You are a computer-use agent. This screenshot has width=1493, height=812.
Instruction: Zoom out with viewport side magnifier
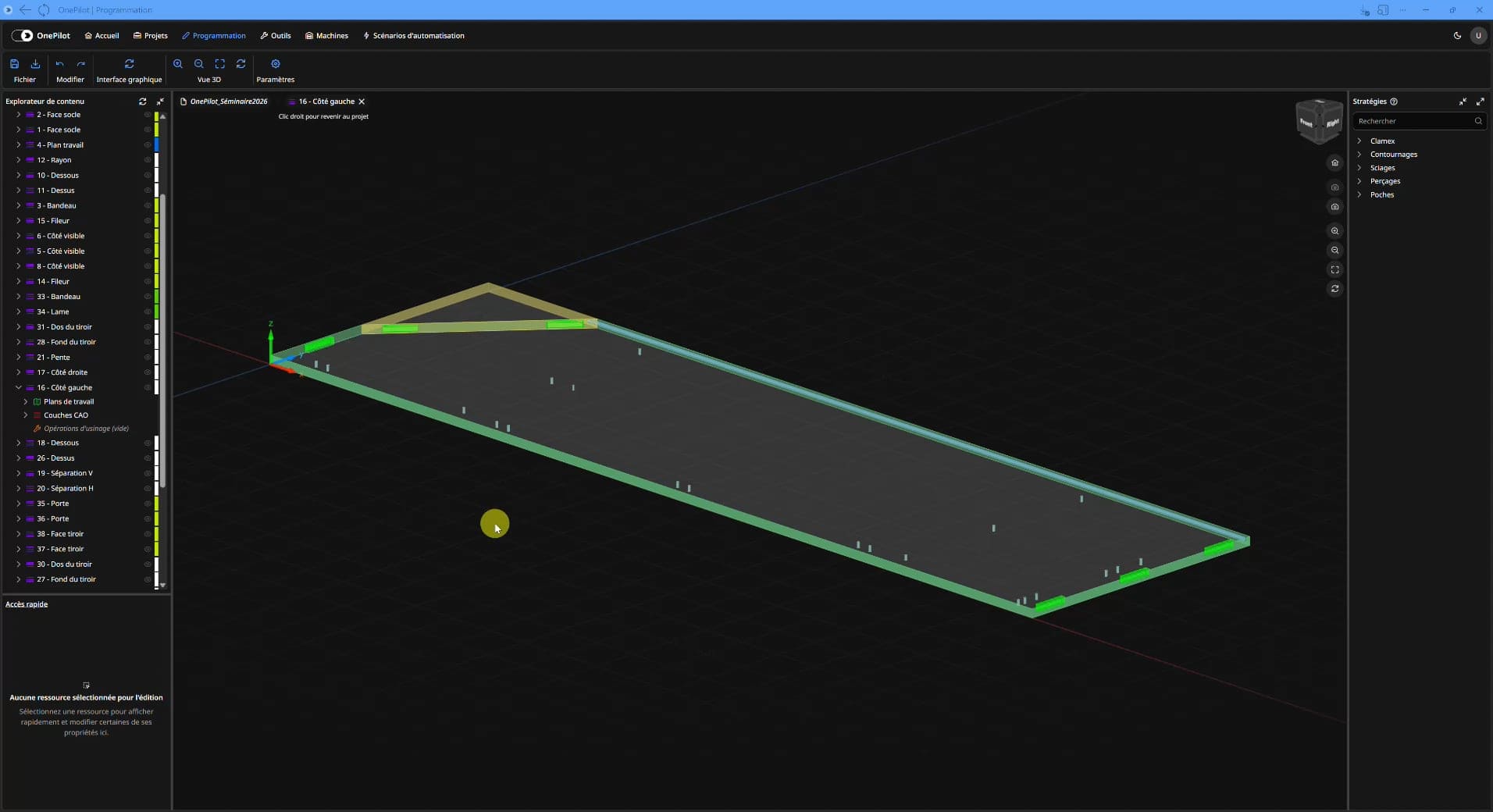(x=1335, y=251)
